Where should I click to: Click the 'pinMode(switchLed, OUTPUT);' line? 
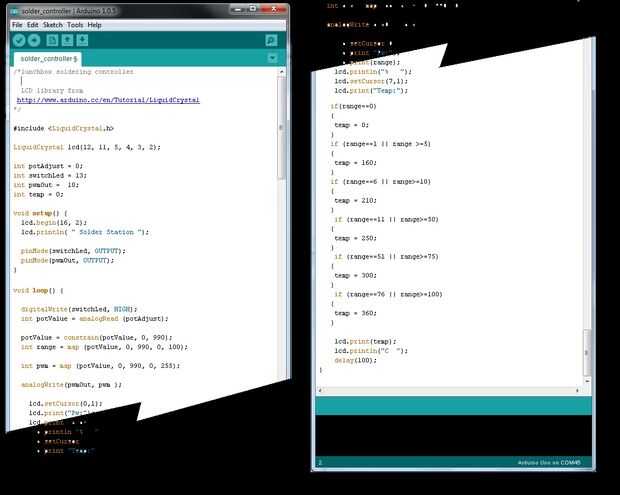click(73, 251)
